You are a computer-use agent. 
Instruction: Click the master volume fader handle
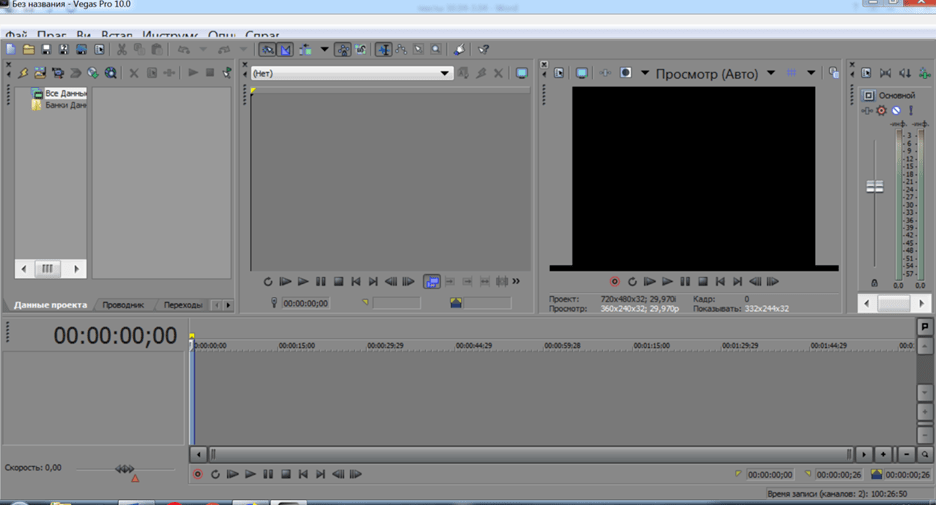(x=875, y=187)
